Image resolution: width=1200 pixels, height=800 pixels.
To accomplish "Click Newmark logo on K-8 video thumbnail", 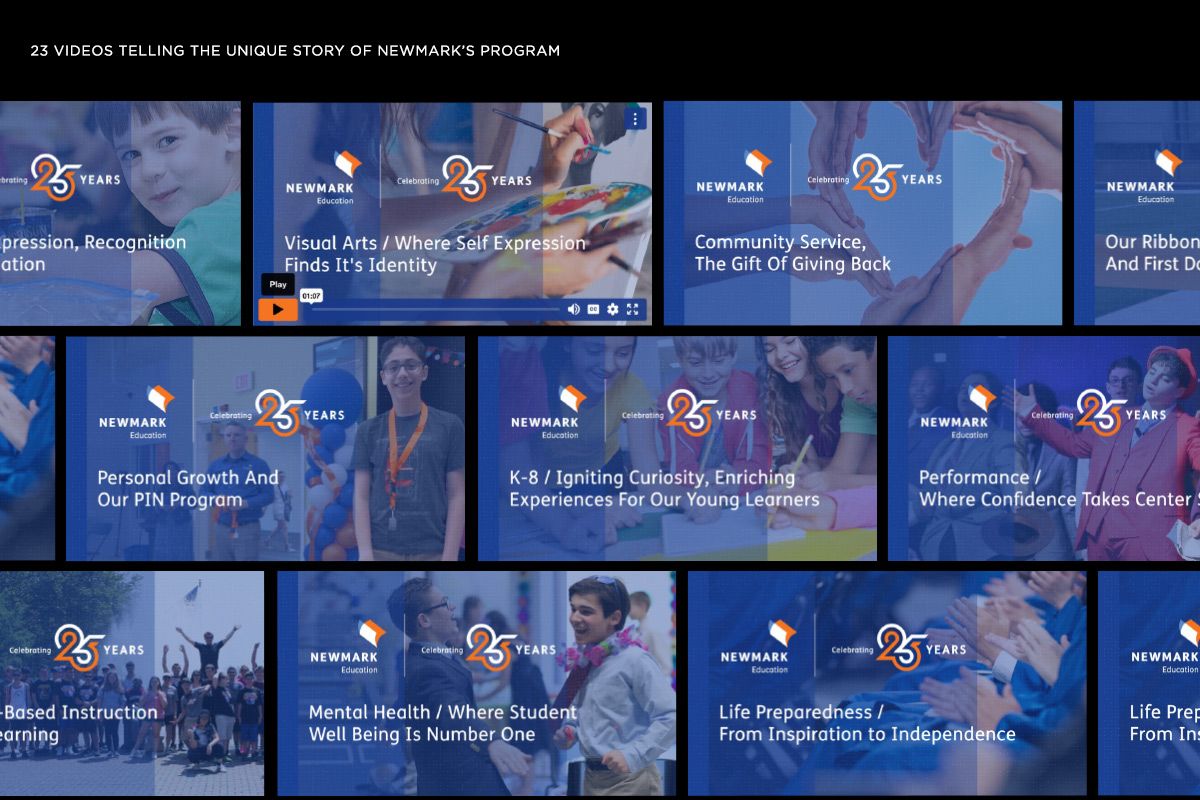I will pos(546,412).
